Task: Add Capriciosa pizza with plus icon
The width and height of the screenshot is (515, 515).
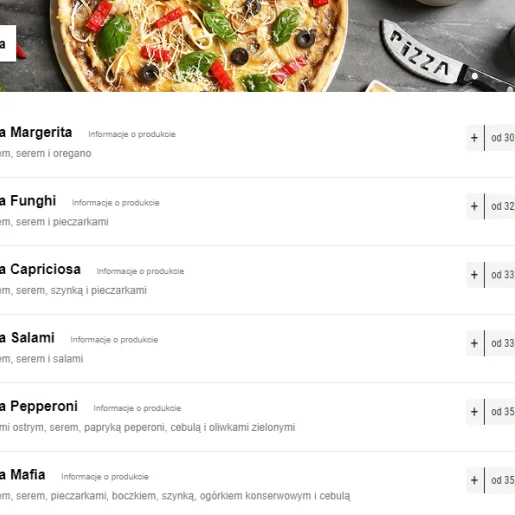Action: [474, 275]
